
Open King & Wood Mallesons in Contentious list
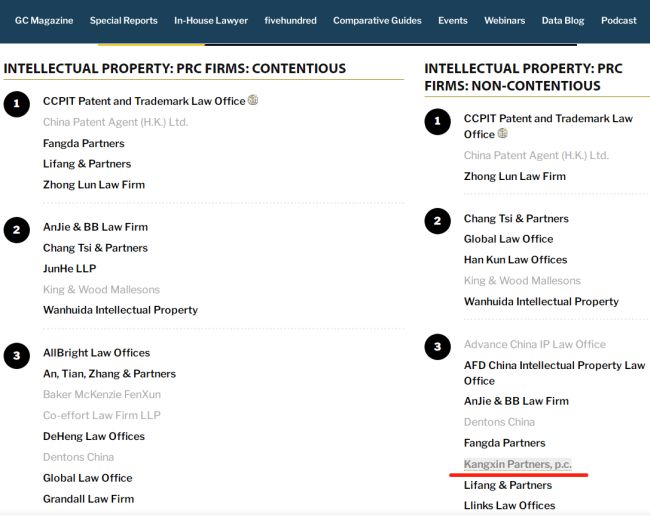[102, 289]
